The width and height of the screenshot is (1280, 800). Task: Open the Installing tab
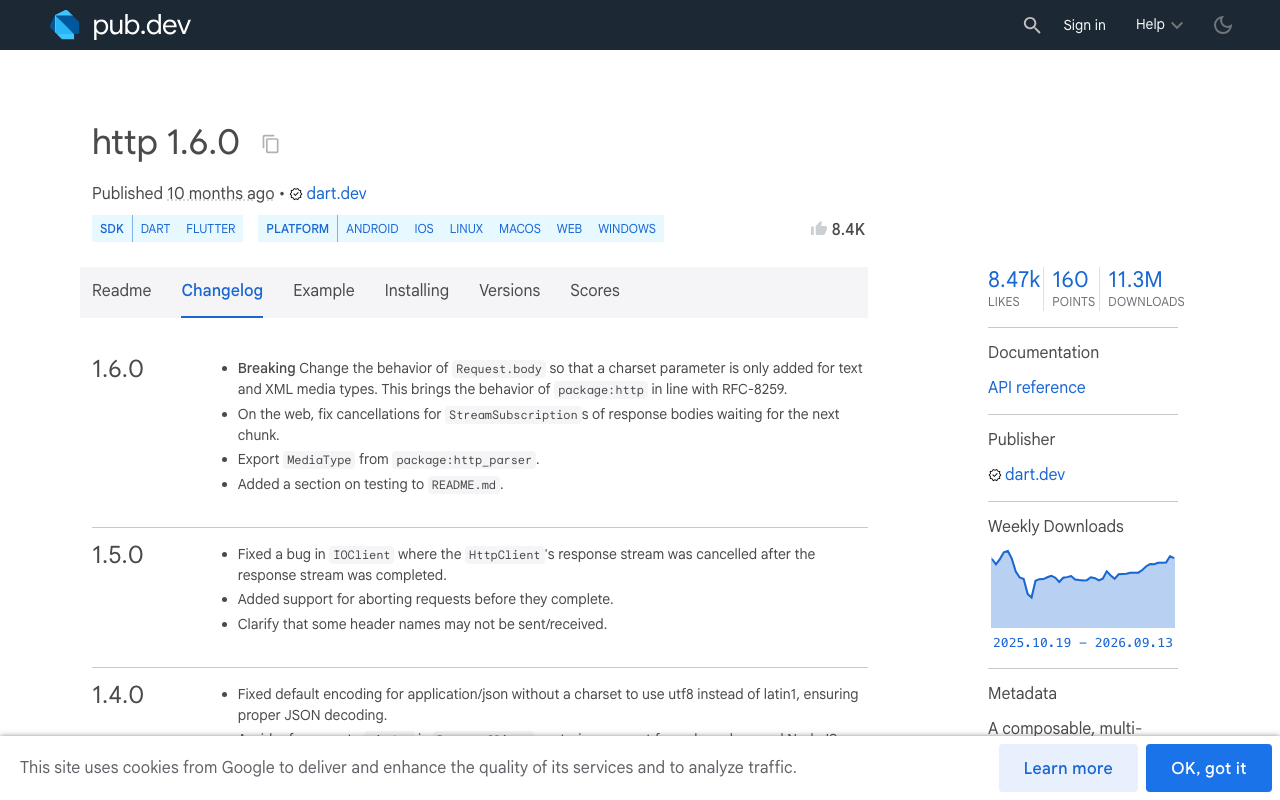[x=417, y=291]
